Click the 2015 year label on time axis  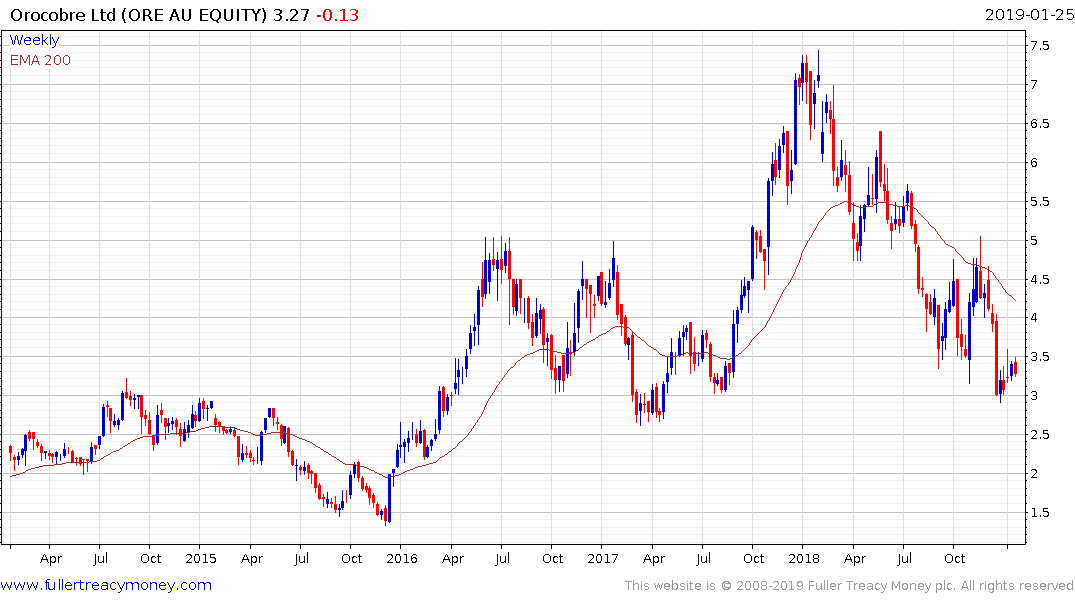(x=201, y=558)
